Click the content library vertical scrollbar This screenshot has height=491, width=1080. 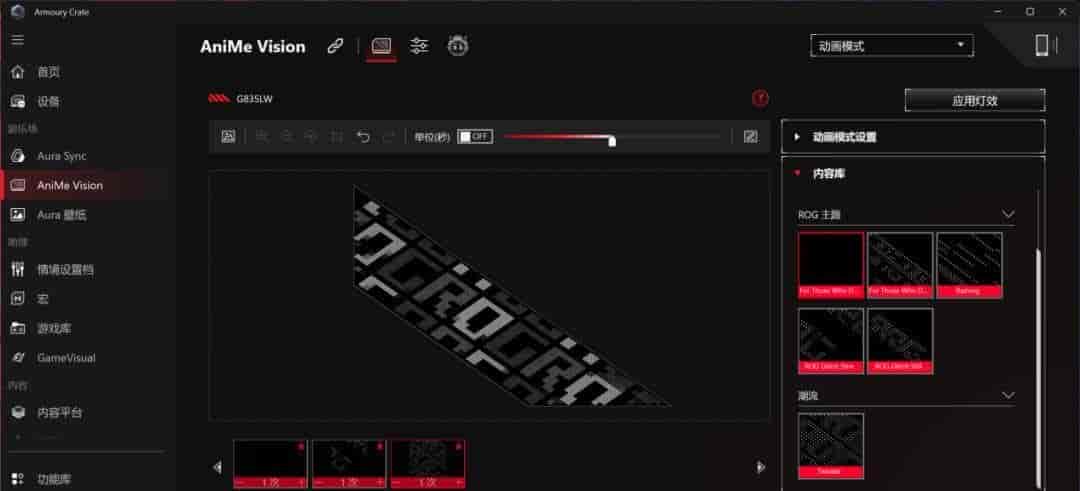(1037, 368)
